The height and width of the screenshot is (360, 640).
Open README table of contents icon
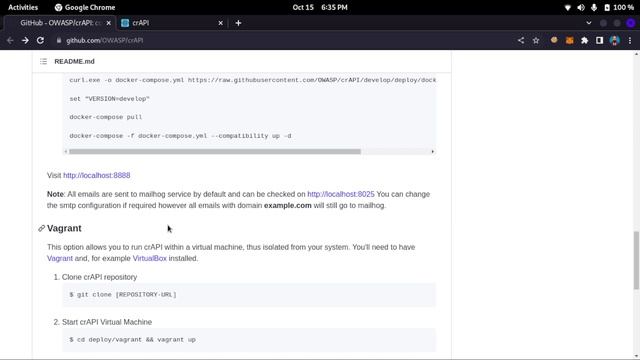[x=43, y=61]
